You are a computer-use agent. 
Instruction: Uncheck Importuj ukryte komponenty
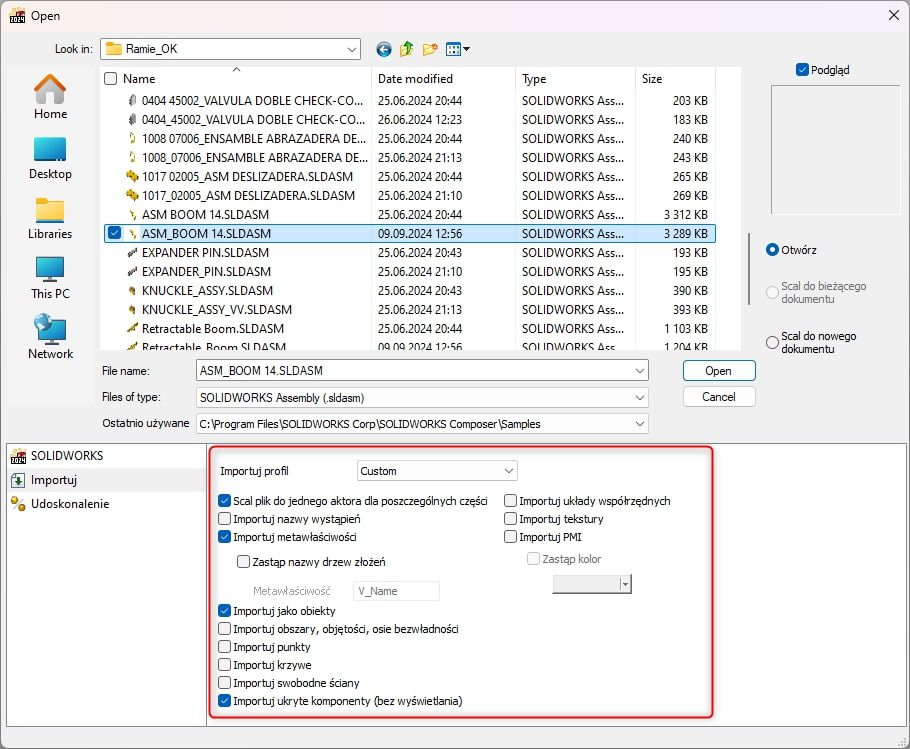225,700
